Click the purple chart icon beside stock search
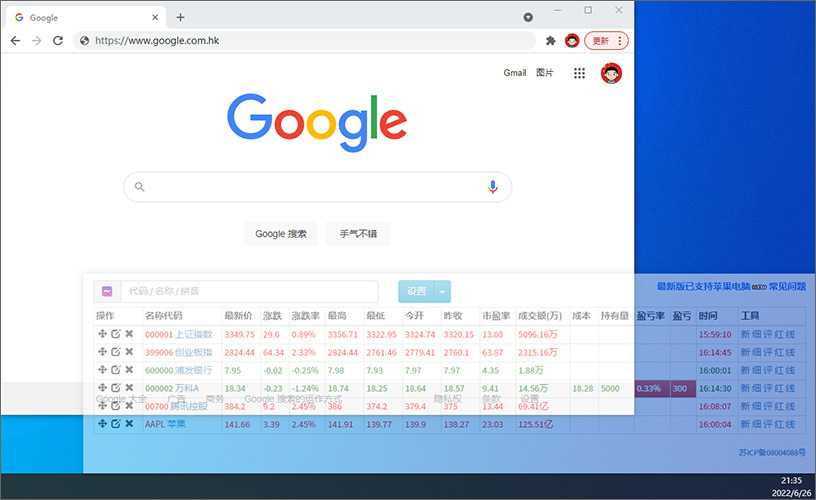 (107, 291)
